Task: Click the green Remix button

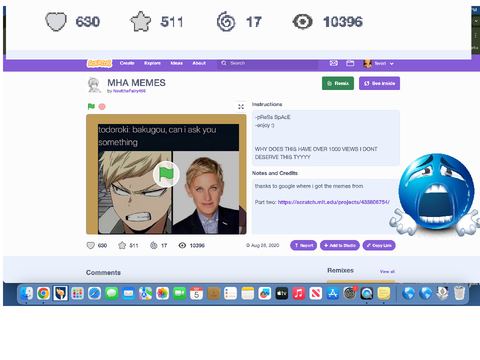Action: click(x=338, y=83)
